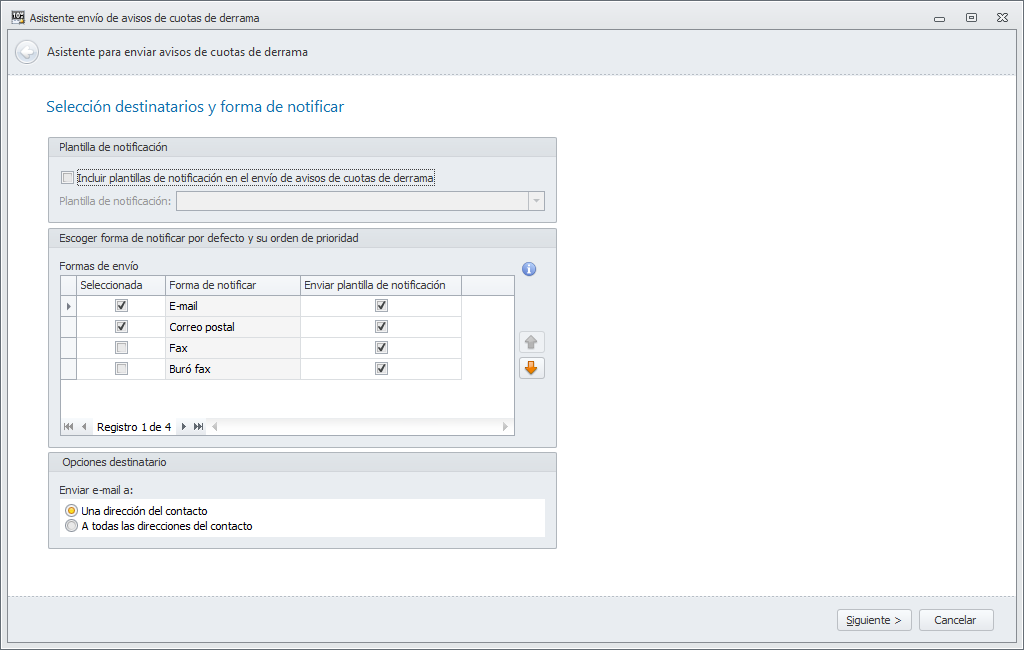
Task: Click the Cancelar button
Action: pyautogui.click(x=955, y=620)
